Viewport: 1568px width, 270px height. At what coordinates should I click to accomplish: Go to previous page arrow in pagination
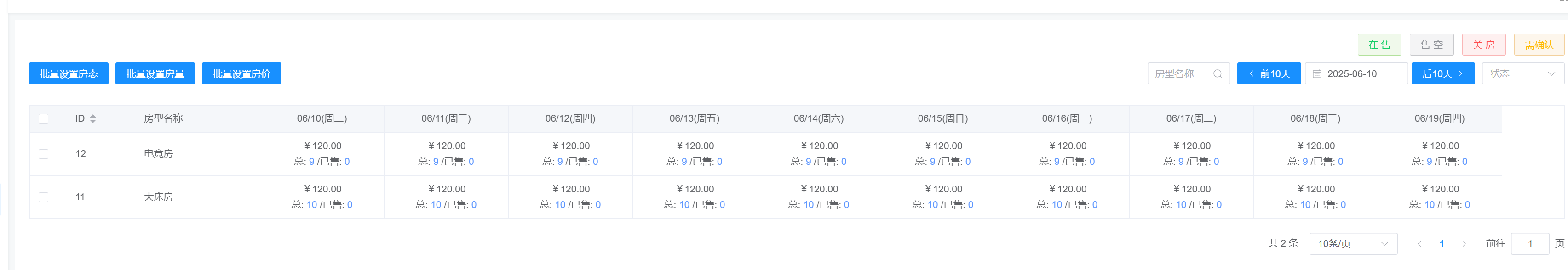[1419, 243]
